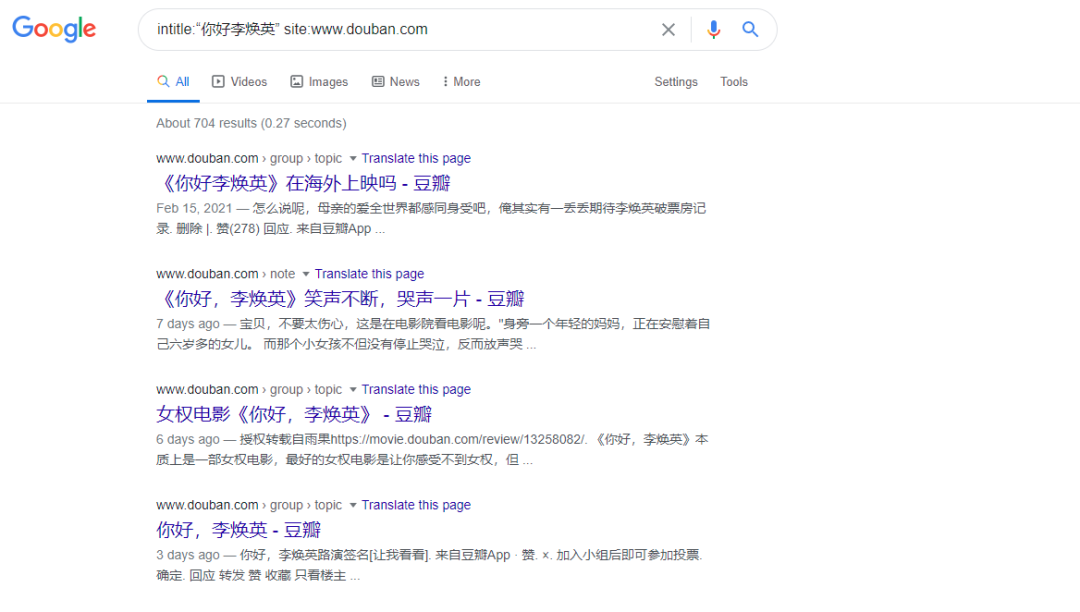Click the www.douban.com › note URL breadcrumb
Image resolution: width=1080 pixels, height=612 pixels.
(x=225, y=274)
